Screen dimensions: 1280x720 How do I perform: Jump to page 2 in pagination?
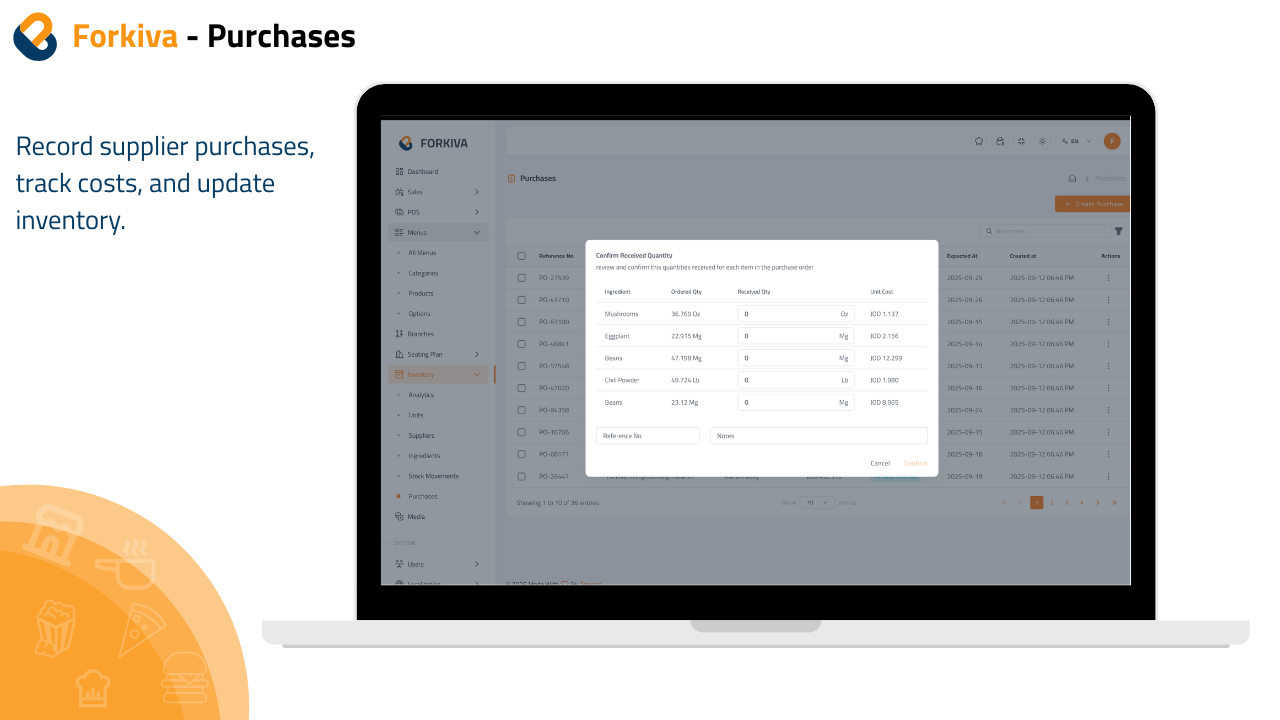click(1051, 502)
